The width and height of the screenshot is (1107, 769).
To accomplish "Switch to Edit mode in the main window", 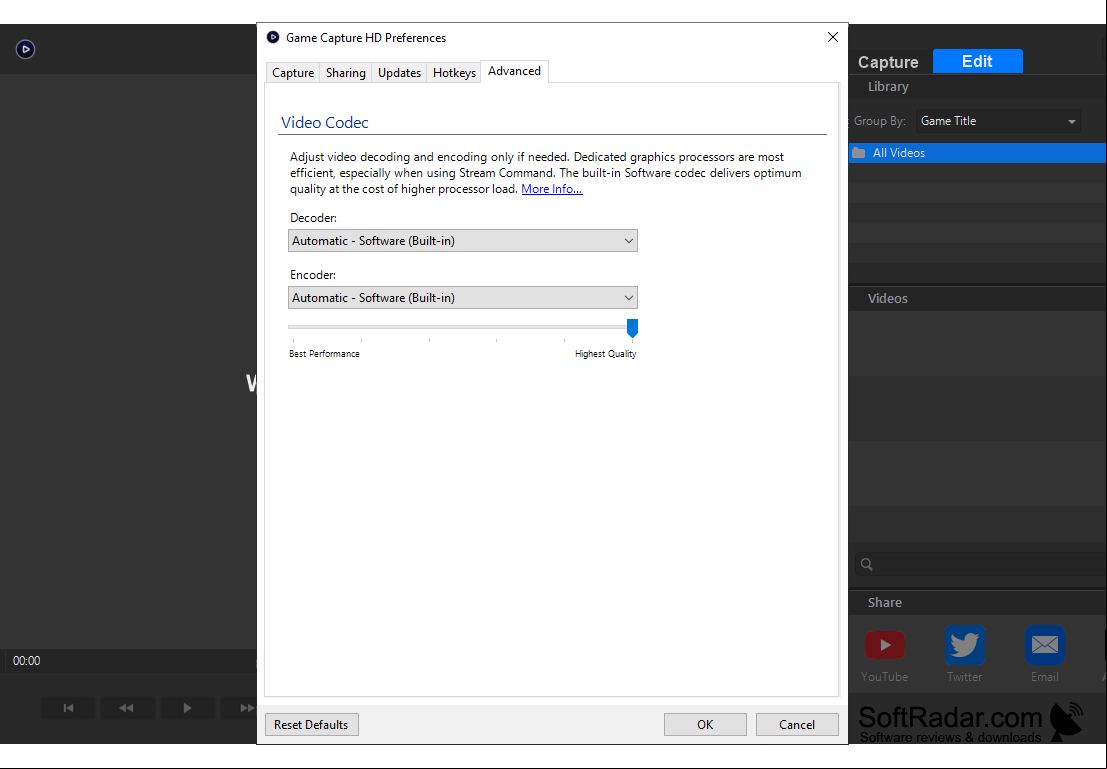I will (978, 61).
